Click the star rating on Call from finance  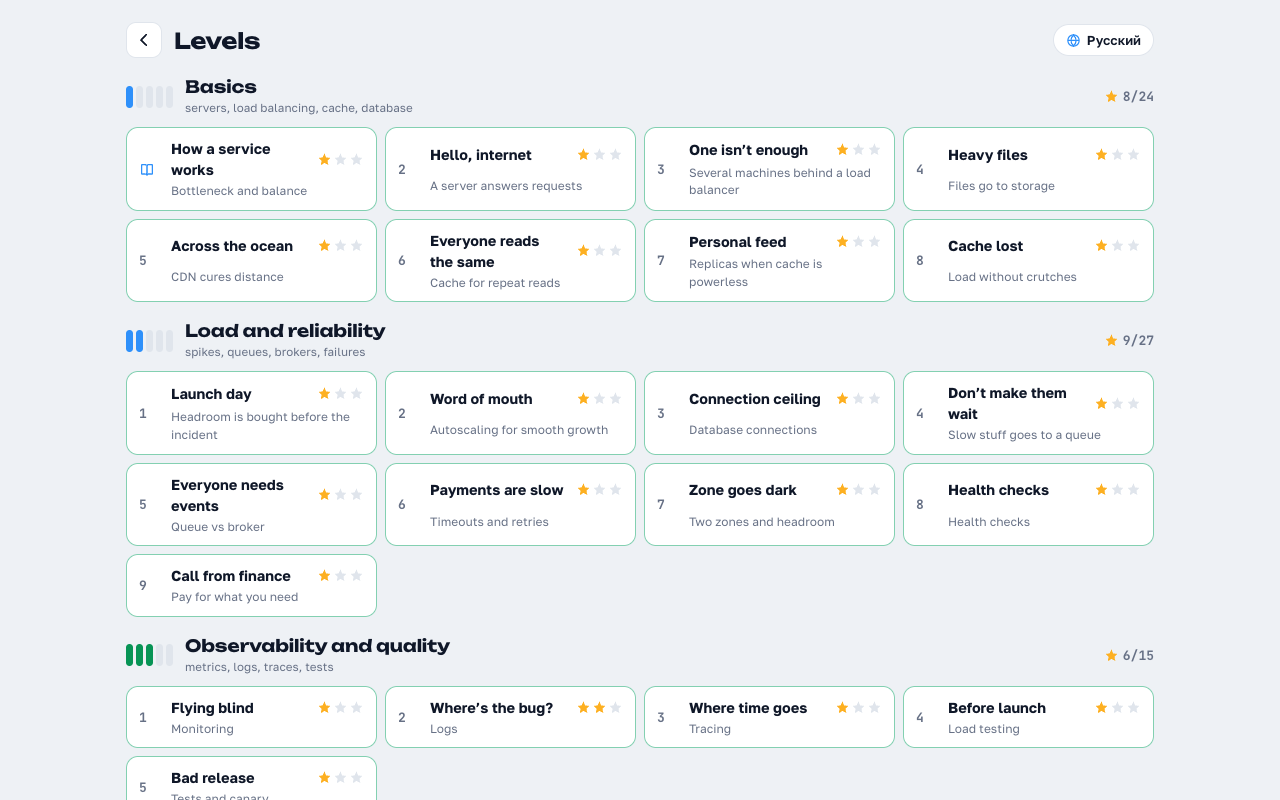point(340,576)
